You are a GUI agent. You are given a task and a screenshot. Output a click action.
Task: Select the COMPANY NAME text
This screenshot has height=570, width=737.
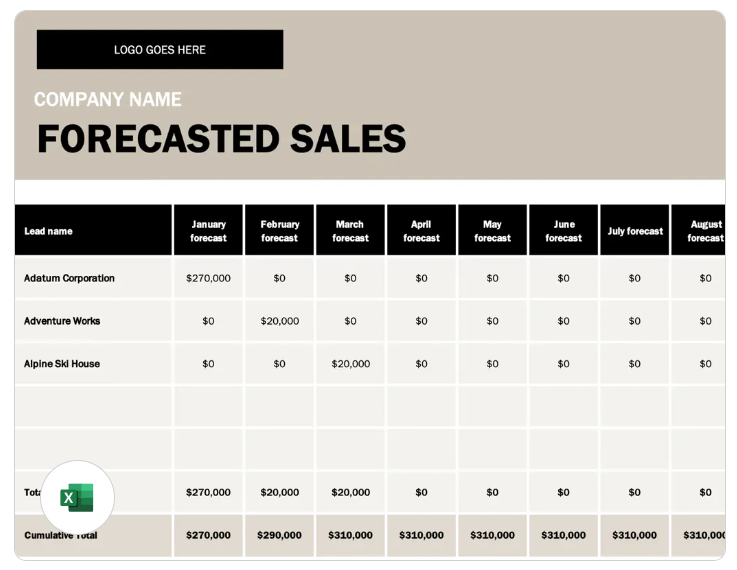[108, 99]
